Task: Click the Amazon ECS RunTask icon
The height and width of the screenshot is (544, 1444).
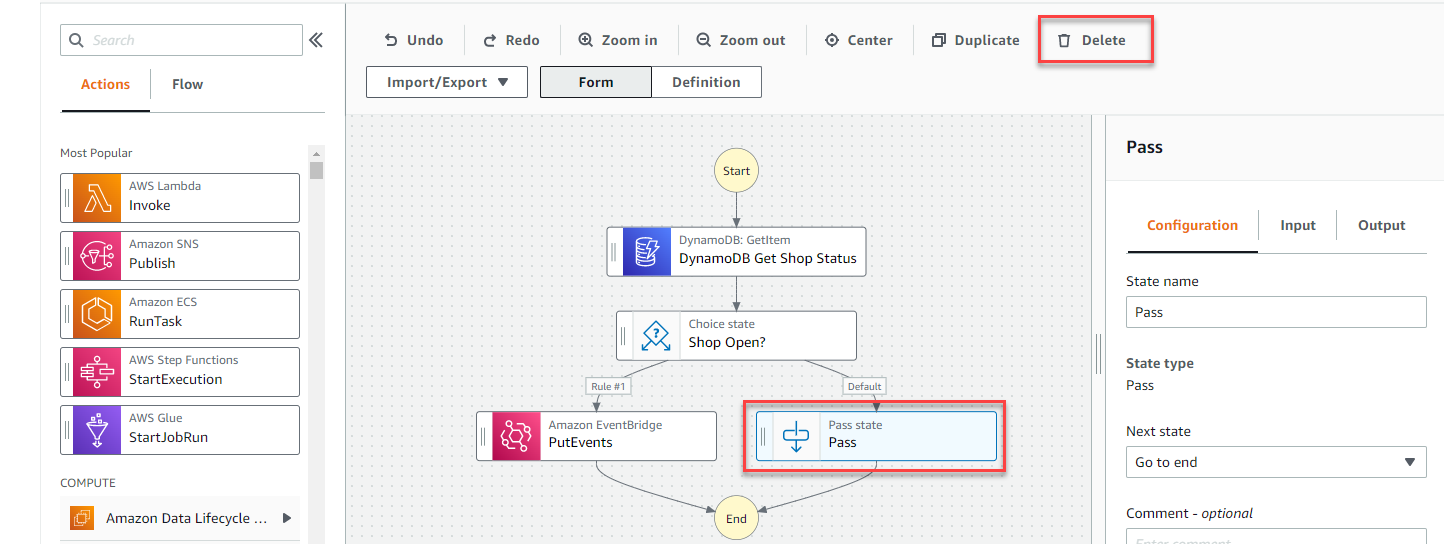Action: coord(97,314)
